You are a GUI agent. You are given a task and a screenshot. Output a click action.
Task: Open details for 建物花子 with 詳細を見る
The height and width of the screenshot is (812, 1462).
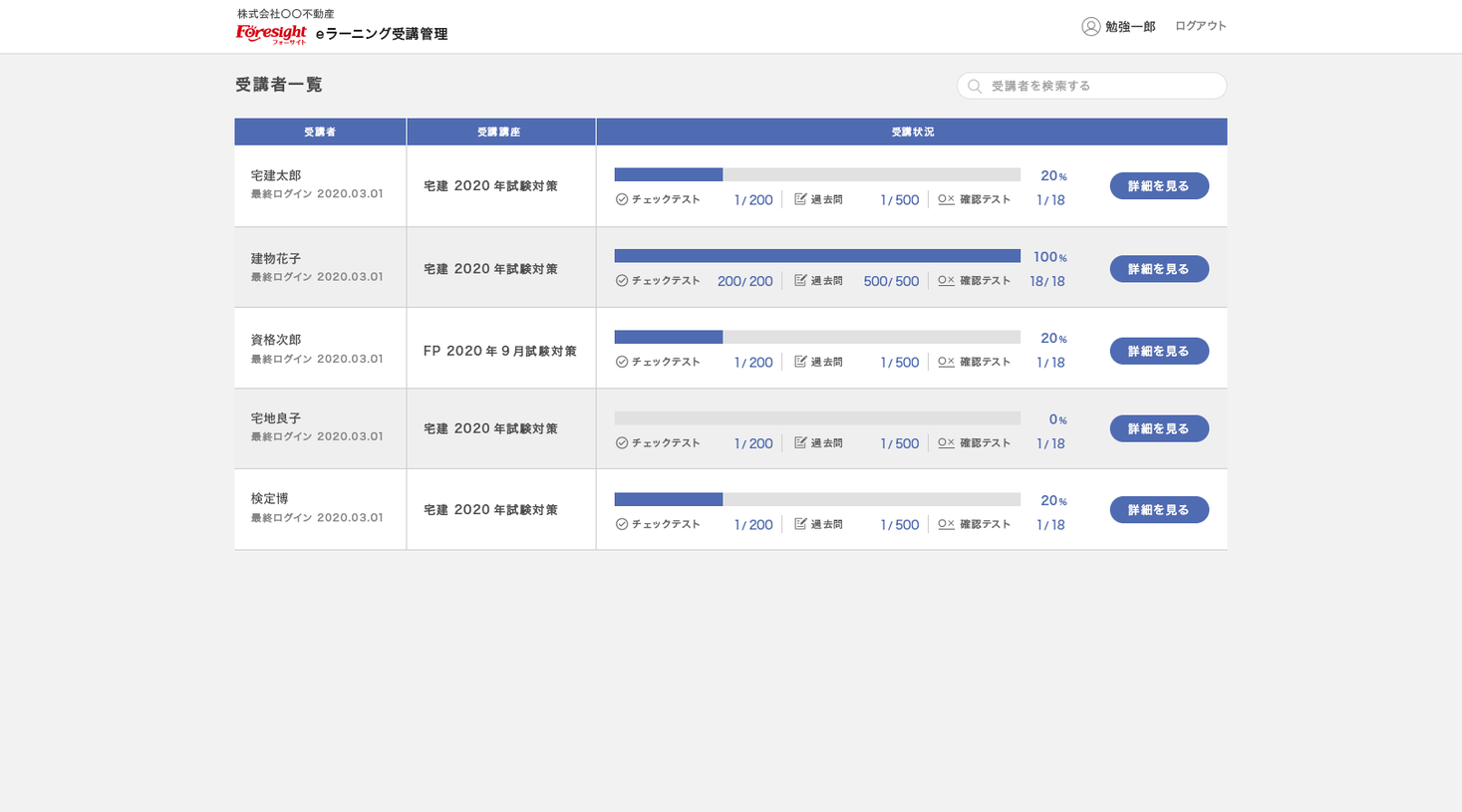coord(1159,269)
